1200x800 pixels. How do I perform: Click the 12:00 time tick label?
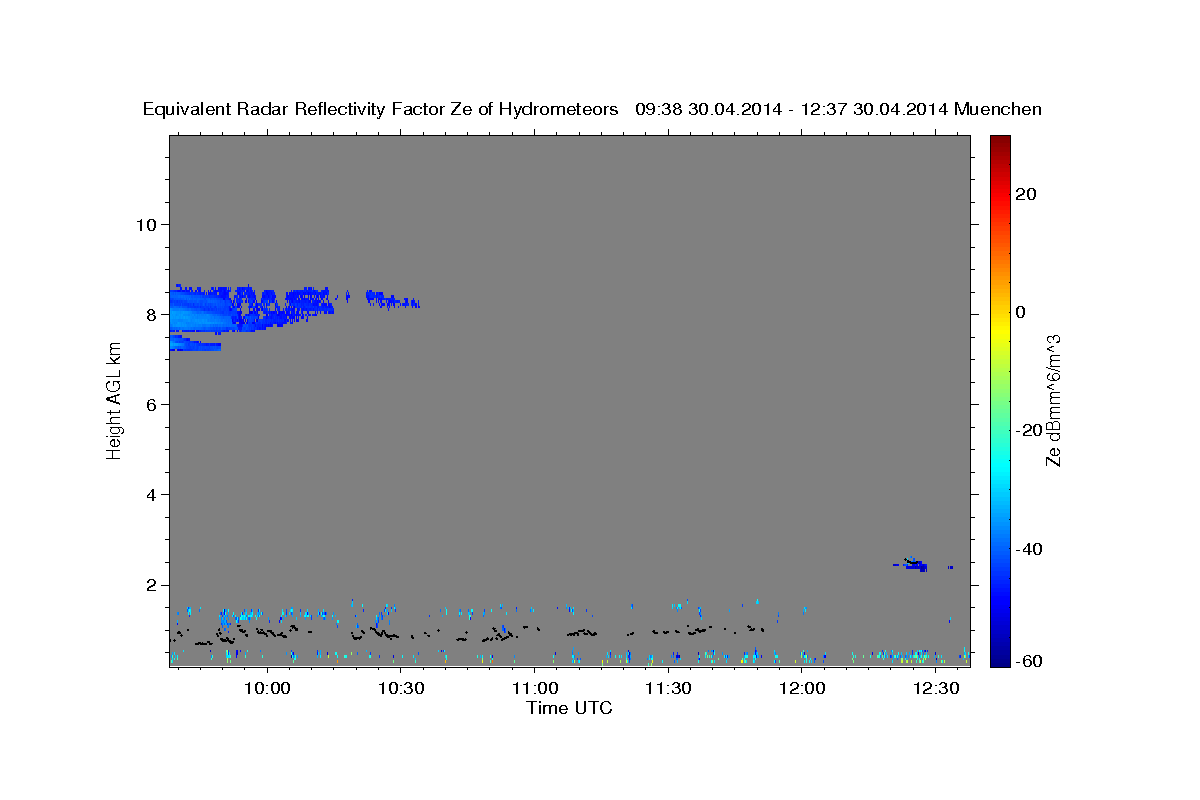tap(802, 688)
